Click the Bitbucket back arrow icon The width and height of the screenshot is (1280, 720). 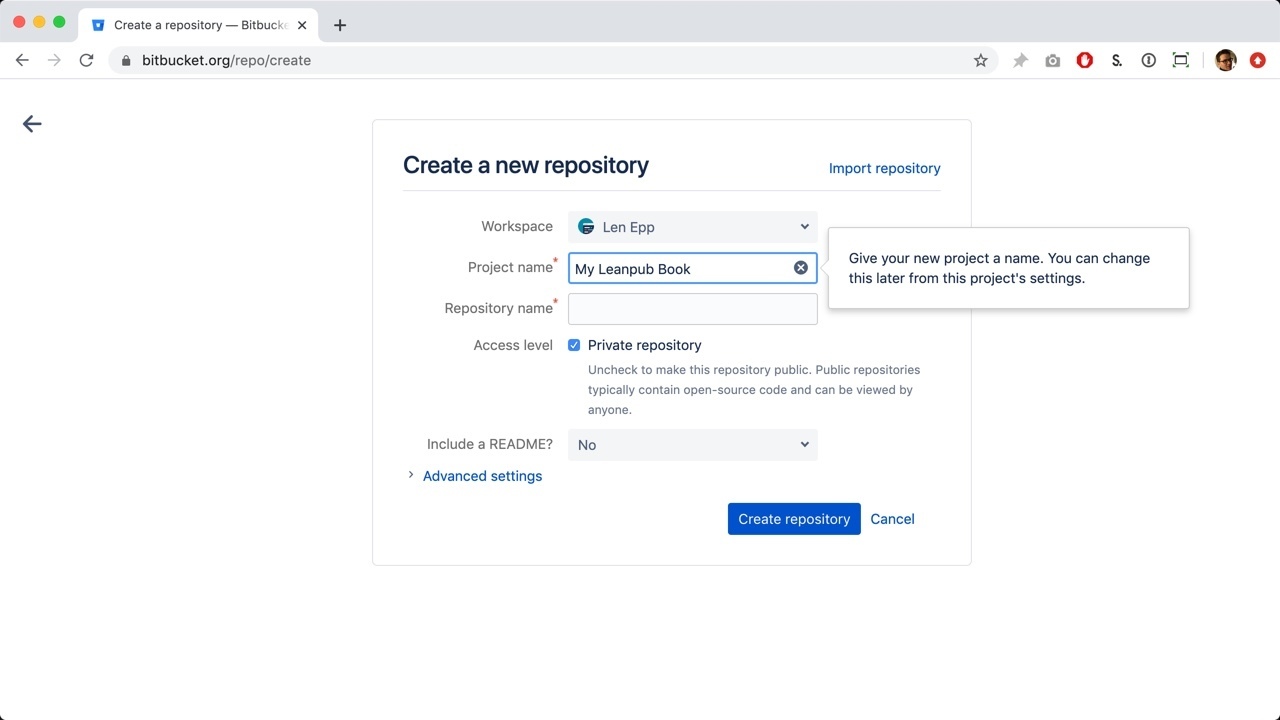[32, 124]
